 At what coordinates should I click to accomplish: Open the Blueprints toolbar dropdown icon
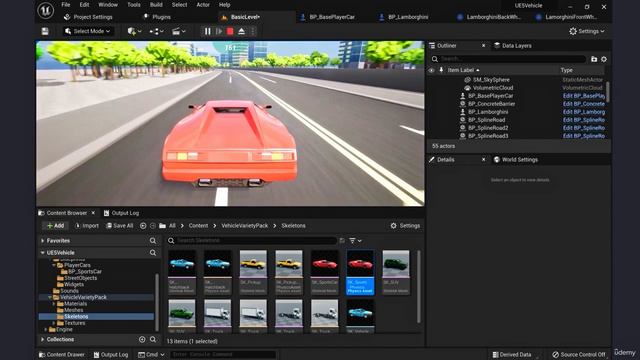pyautogui.click(x=156, y=31)
